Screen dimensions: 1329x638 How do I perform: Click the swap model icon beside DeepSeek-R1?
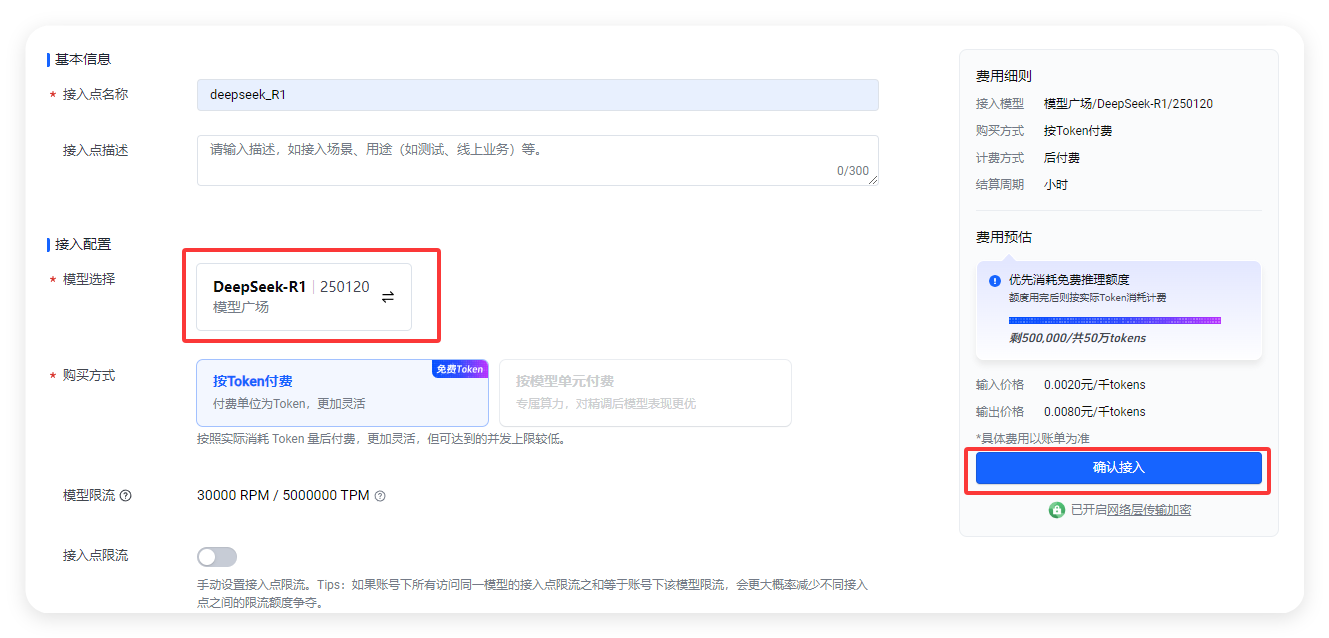tap(388, 297)
